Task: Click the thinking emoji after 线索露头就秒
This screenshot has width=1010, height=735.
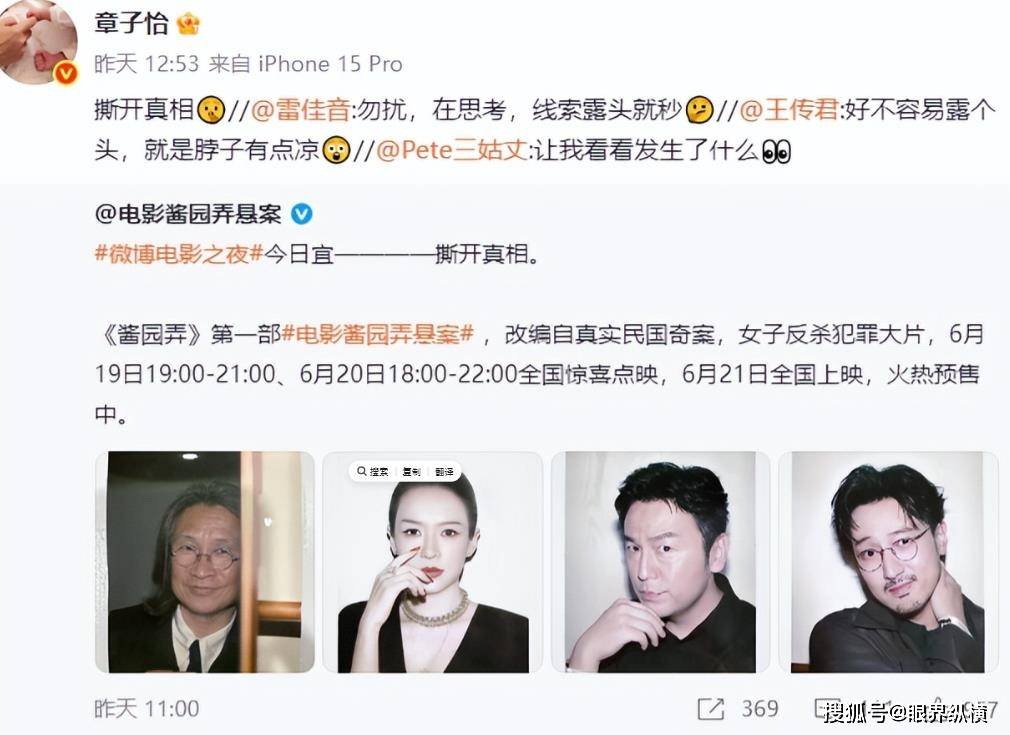Action: pyautogui.click(x=700, y=110)
